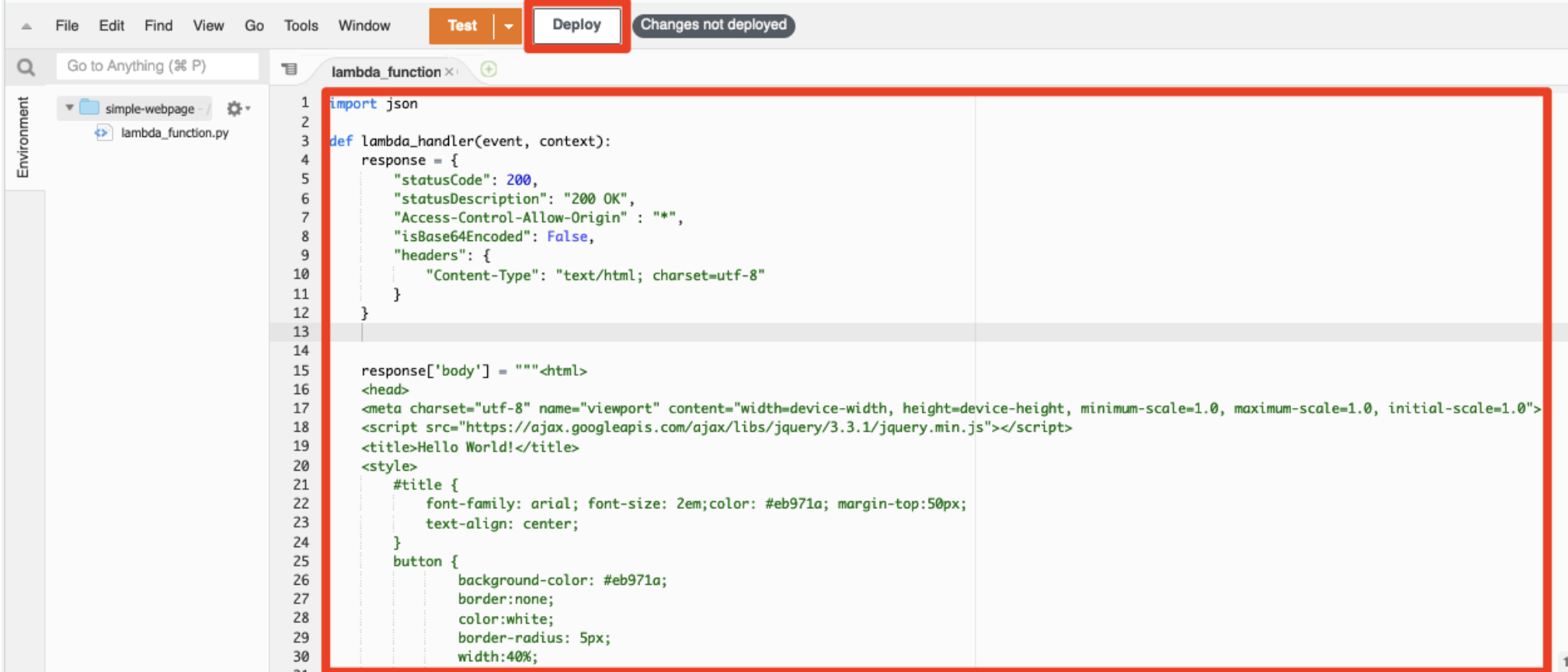This screenshot has width=1568, height=672.
Task: Click the "statusCode": 200 line
Action: (466, 180)
